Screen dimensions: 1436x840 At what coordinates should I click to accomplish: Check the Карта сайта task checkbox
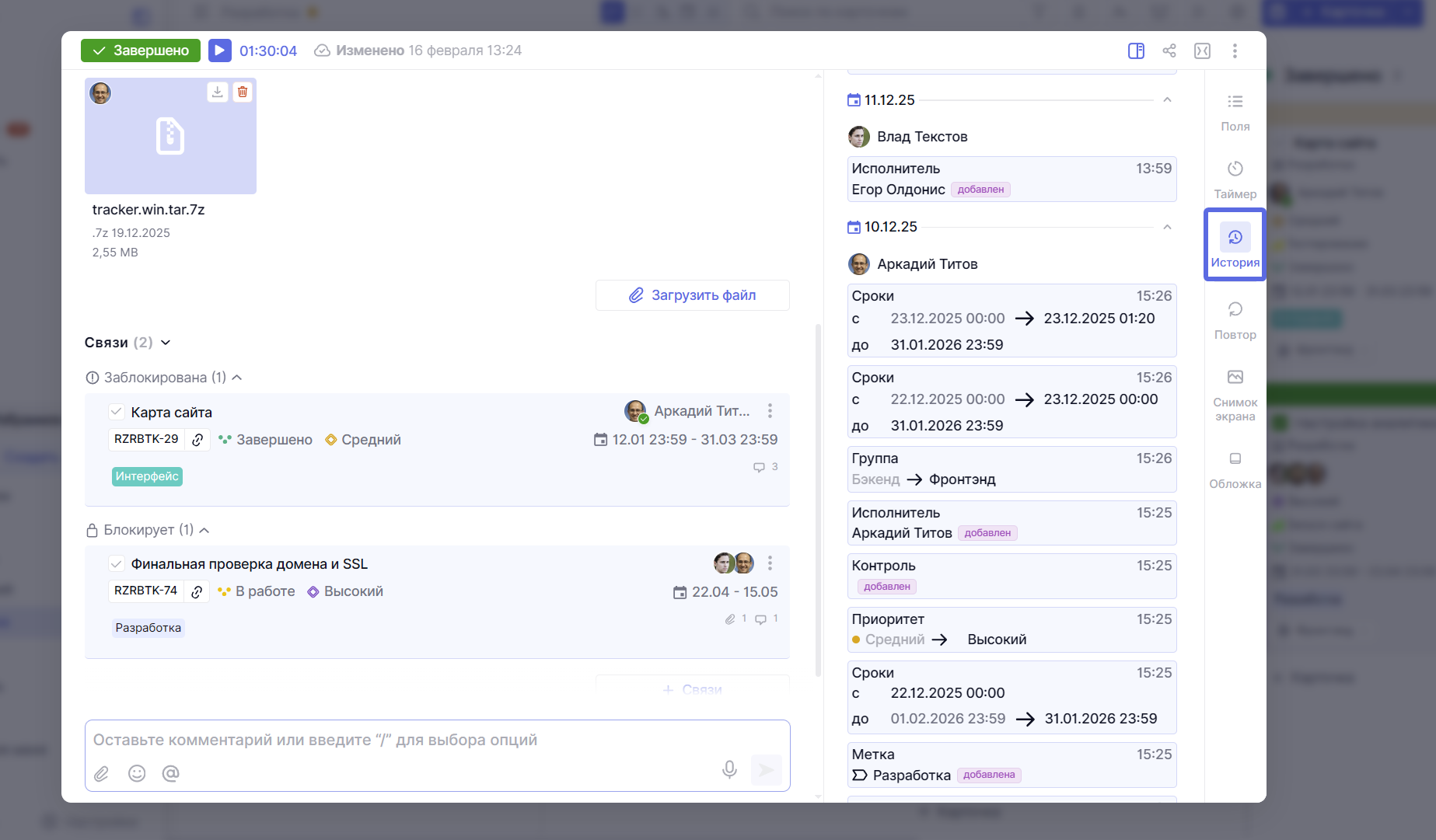pos(116,412)
